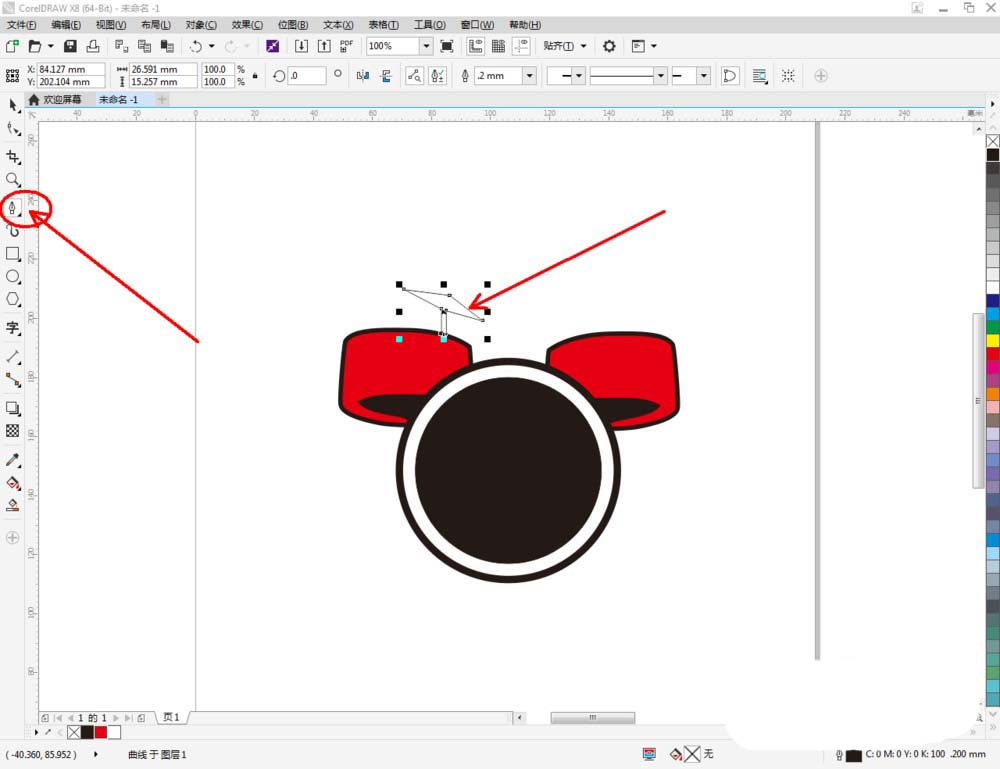The width and height of the screenshot is (1000, 769).
Task: Expand the undo history dropdown arrow
Action: (x=212, y=46)
